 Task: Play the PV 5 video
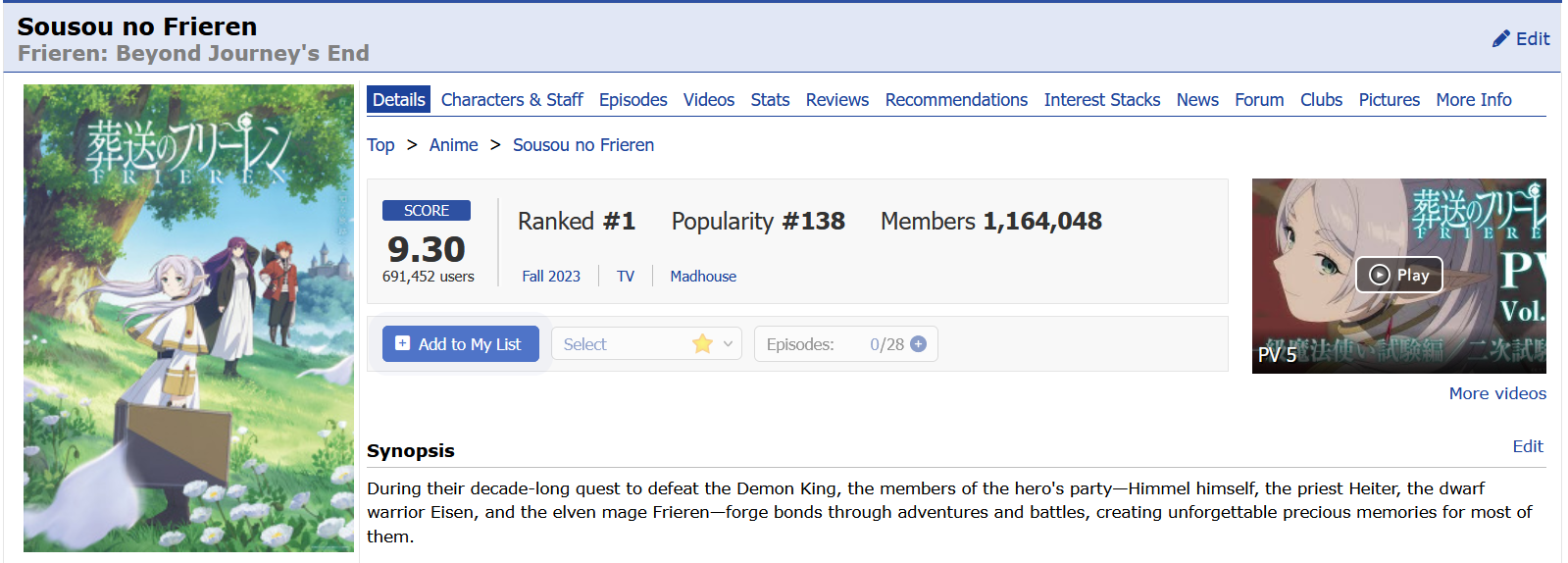click(x=1398, y=275)
